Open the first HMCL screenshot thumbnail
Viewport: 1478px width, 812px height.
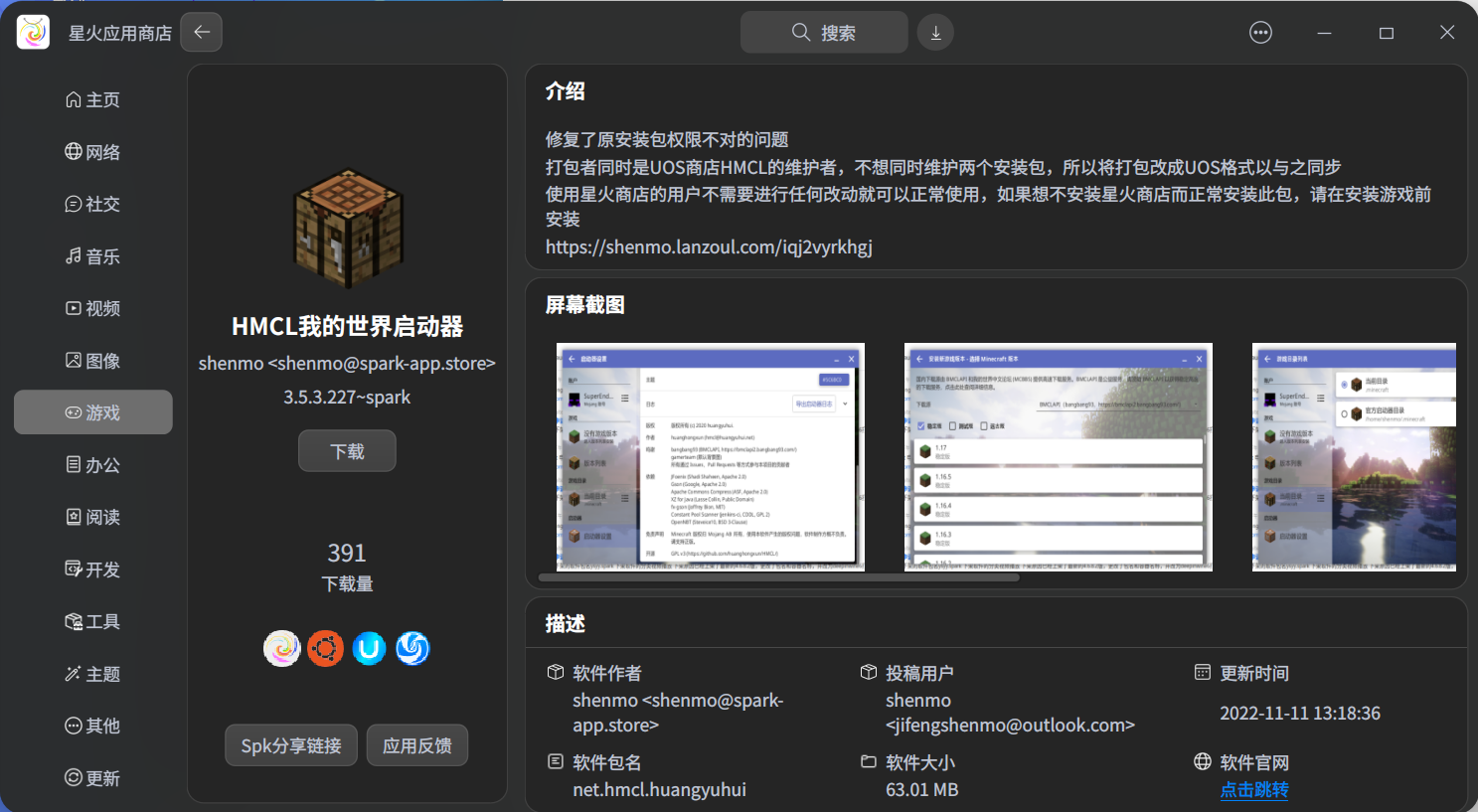click(x=710, y=457)
